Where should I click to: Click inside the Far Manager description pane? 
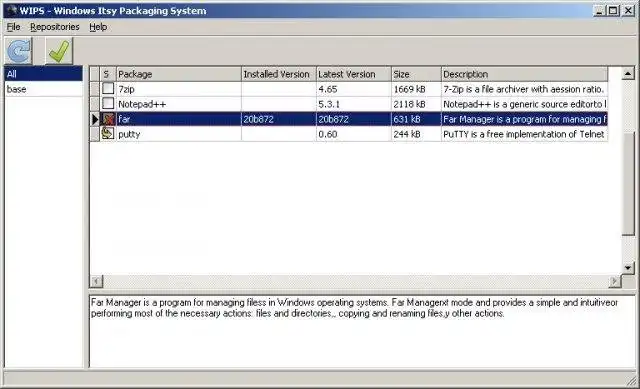(362, 331)
